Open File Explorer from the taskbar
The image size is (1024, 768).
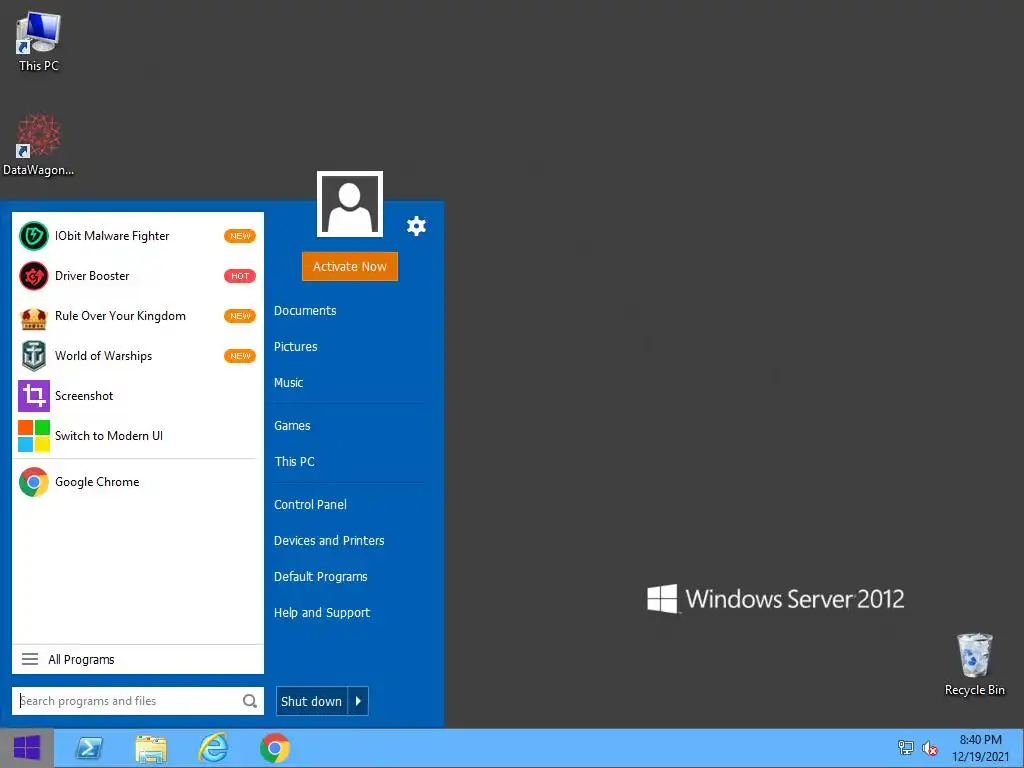[151, 748]
